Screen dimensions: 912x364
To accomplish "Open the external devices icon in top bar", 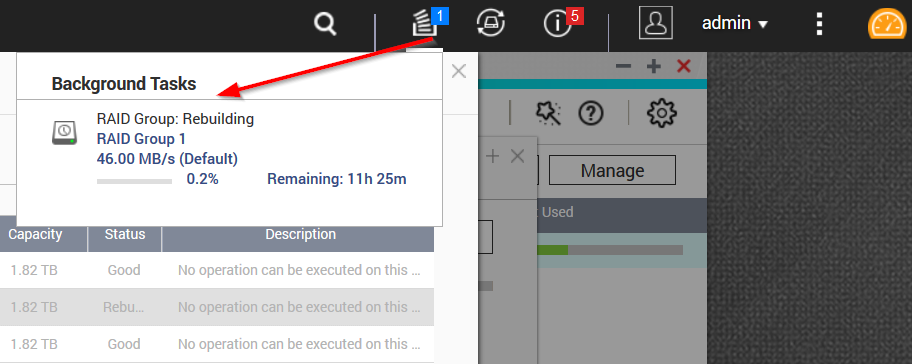I will 490,23.
